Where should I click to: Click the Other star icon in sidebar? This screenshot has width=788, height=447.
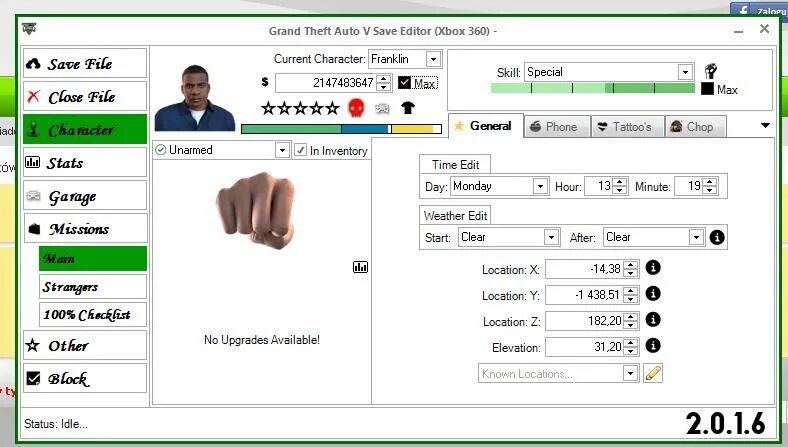click(x=33, y=345)
